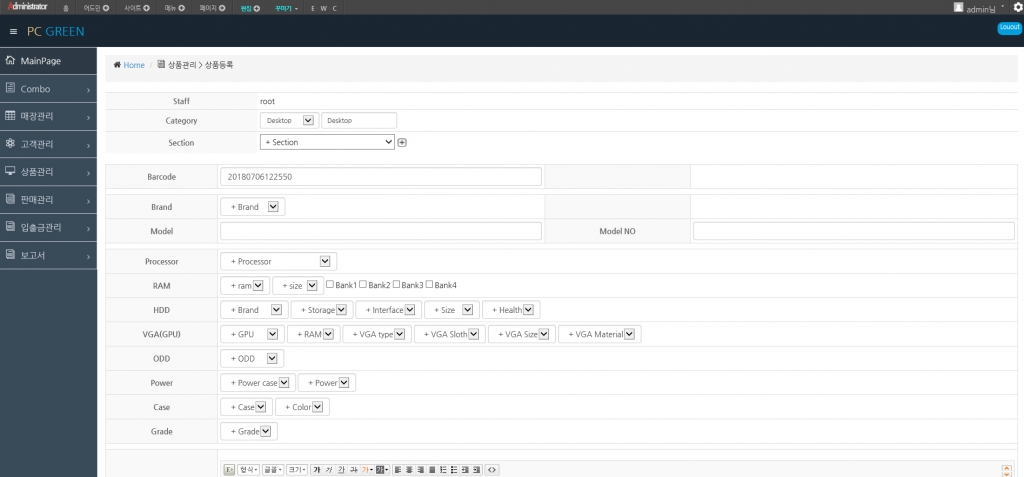Open the RAM + size dropdown

[297, 286]
